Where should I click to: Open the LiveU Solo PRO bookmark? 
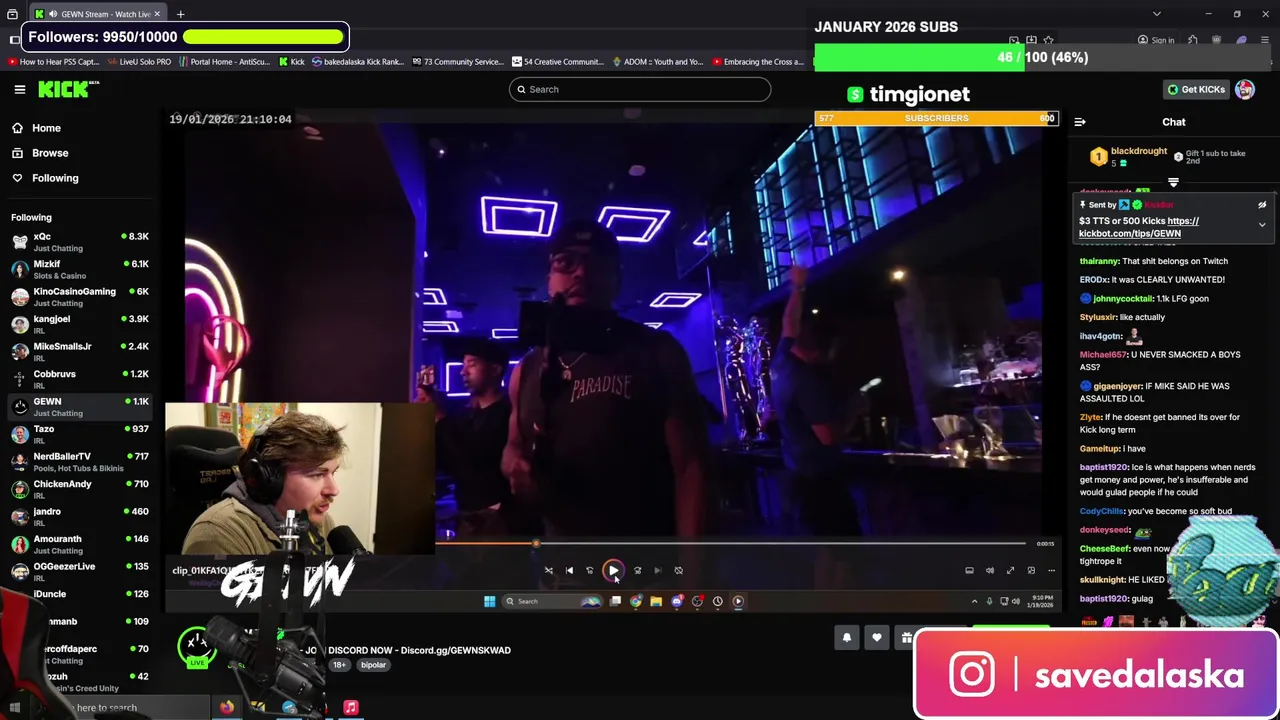pos(138,62)
